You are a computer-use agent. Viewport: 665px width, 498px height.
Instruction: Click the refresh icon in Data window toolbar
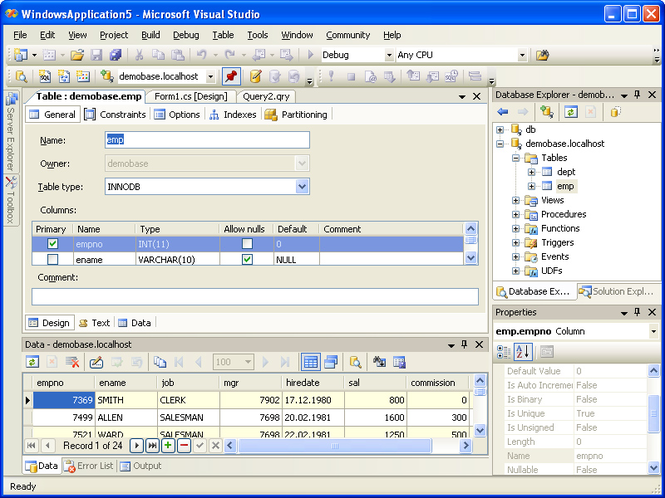point(32,362)
